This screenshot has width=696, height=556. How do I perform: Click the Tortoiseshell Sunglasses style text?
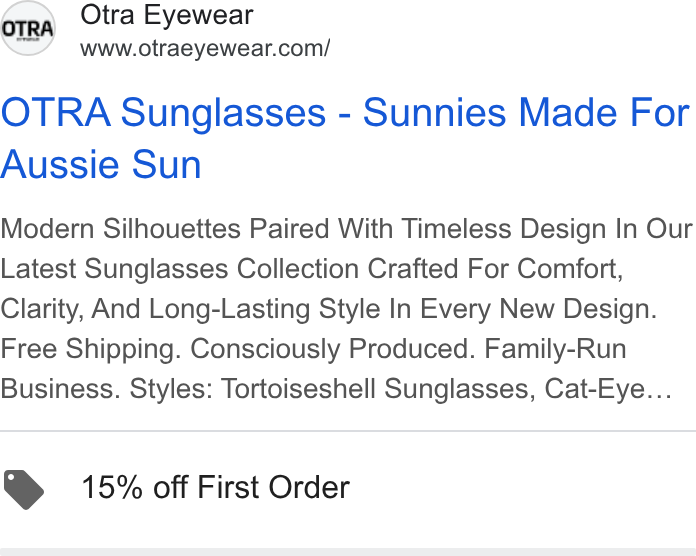click(x=378, y=389)
